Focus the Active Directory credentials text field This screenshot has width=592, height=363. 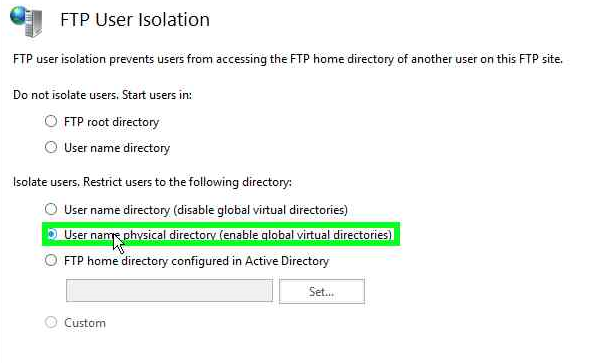click(169, 290)
